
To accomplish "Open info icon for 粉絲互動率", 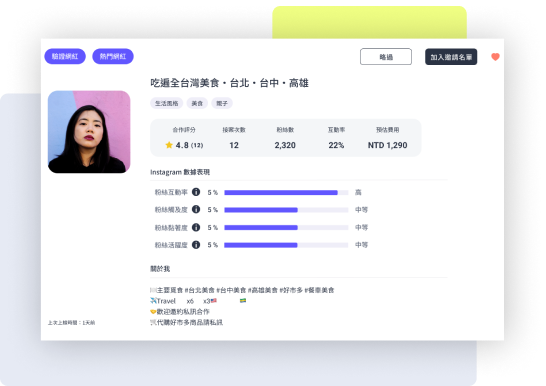I will (196, 192).
